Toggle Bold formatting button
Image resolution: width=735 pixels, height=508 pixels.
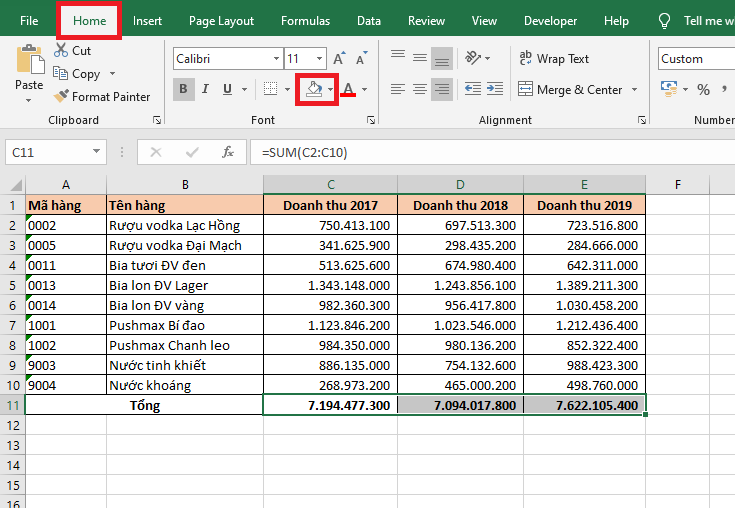(184, 90)
